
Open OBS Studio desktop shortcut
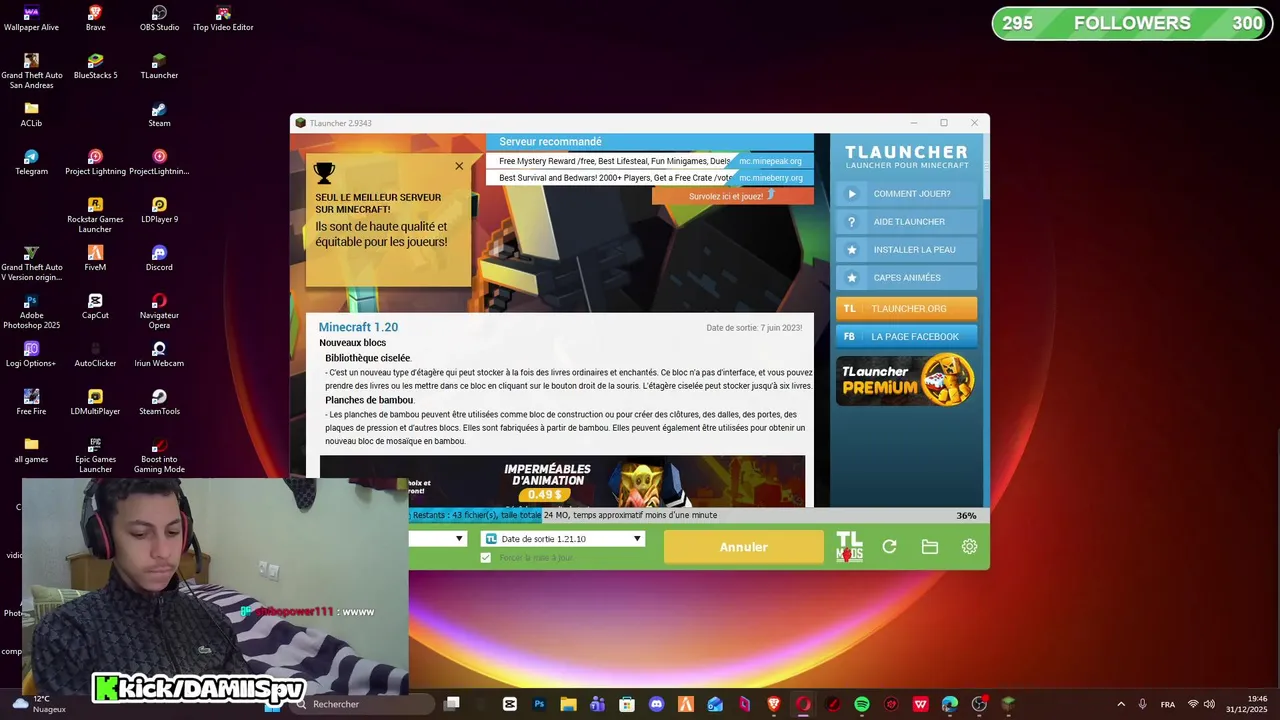pyautogui.click(x=159, y=17)
